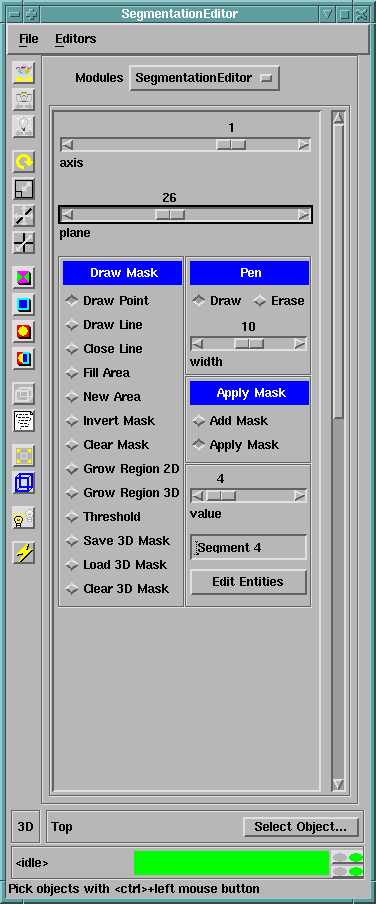The width and height of the screenshot is (376, 904).
Task: Click the Select Object... button
Action: (300, 827)
